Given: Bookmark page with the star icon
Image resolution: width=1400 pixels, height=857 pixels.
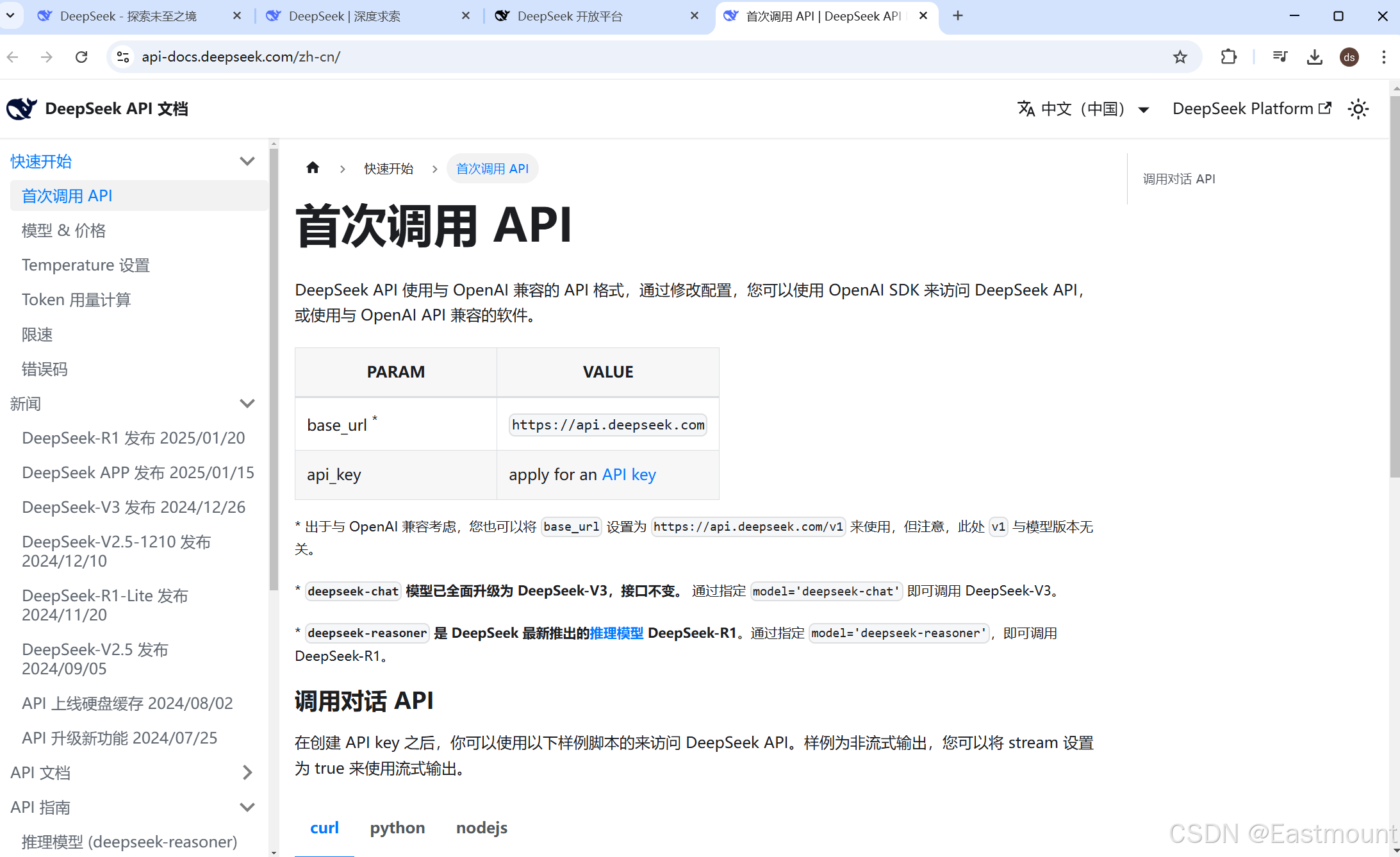Looking at the screenshot, I should pyautogui.click(x=1180, y=57).
